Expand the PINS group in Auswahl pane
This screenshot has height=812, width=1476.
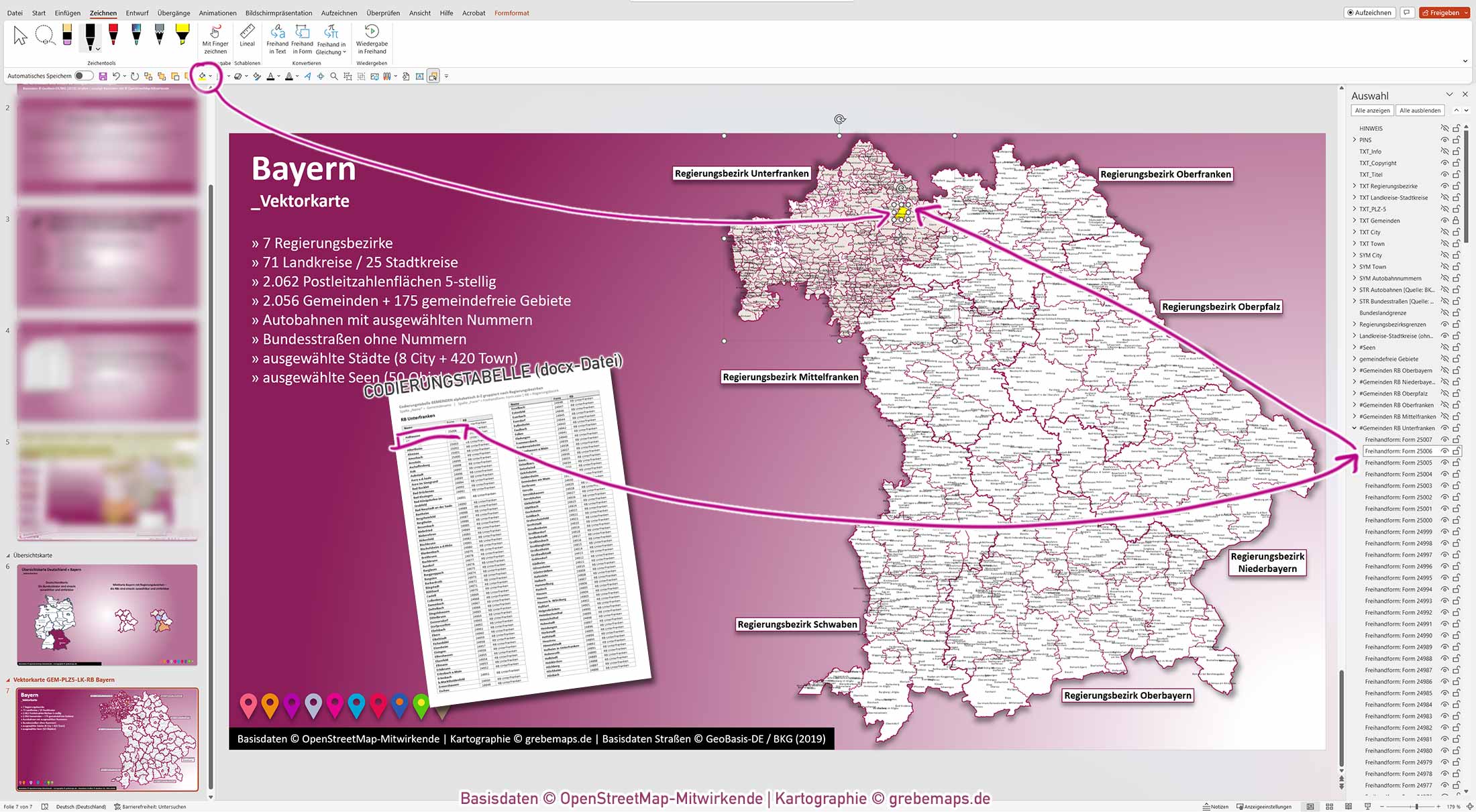[x=1355, y=139]
